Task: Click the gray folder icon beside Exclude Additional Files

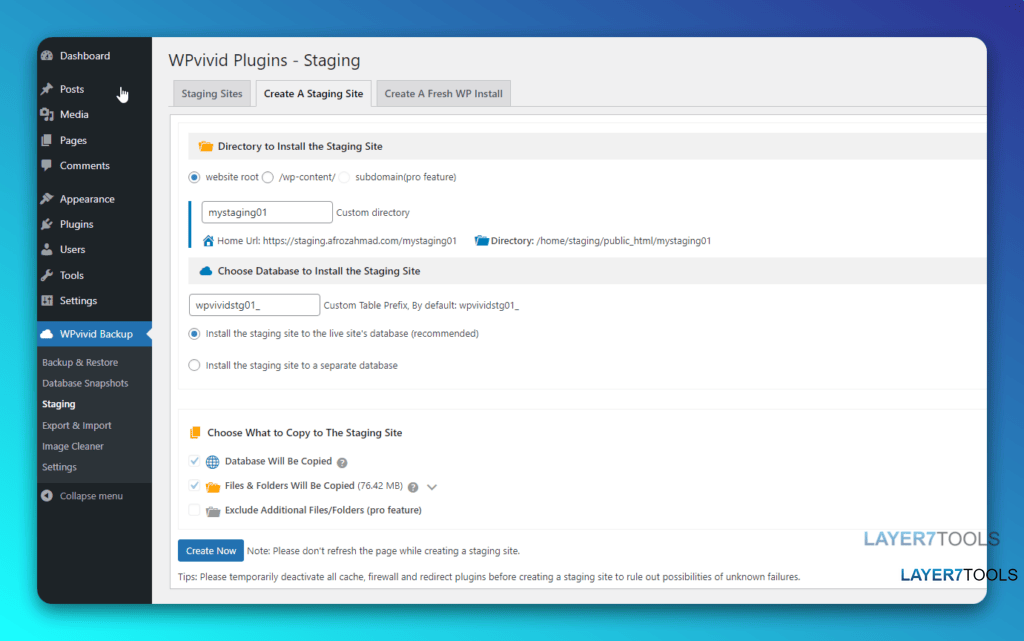Action: 213,511
